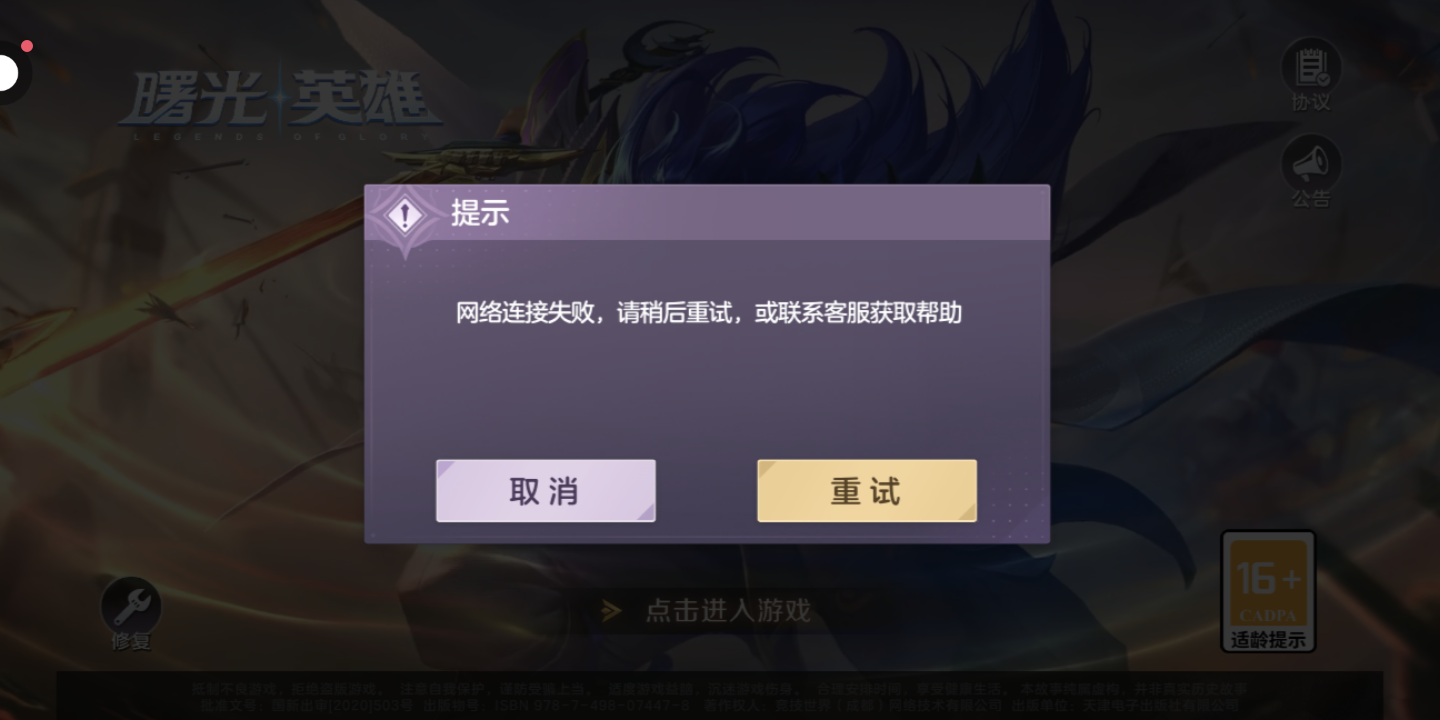Screen dimensions: 1440x720
Task: Tap the 公告 text label
Action: tap(1311, 198)
